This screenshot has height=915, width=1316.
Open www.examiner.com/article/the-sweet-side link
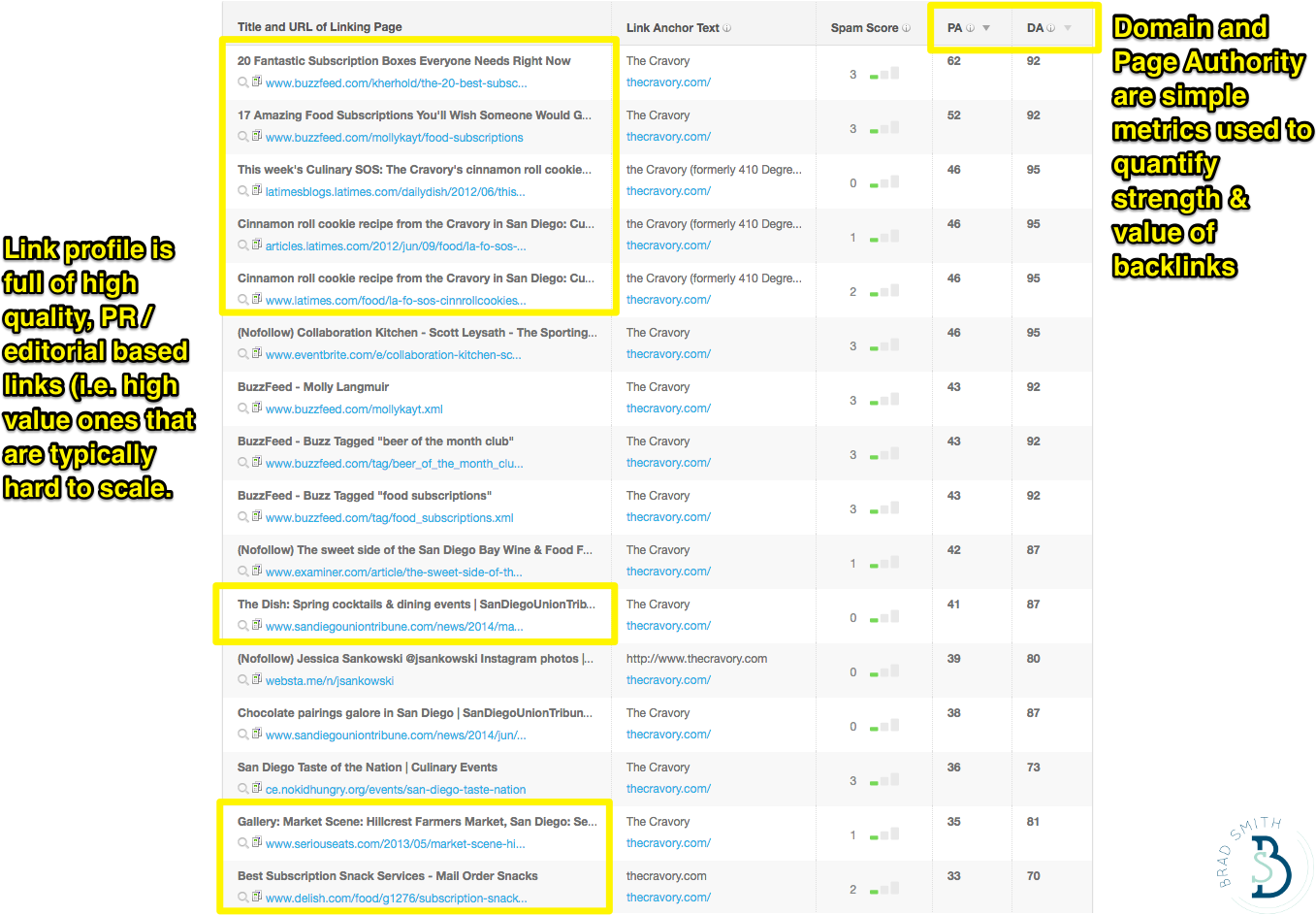tap(394, 572)
